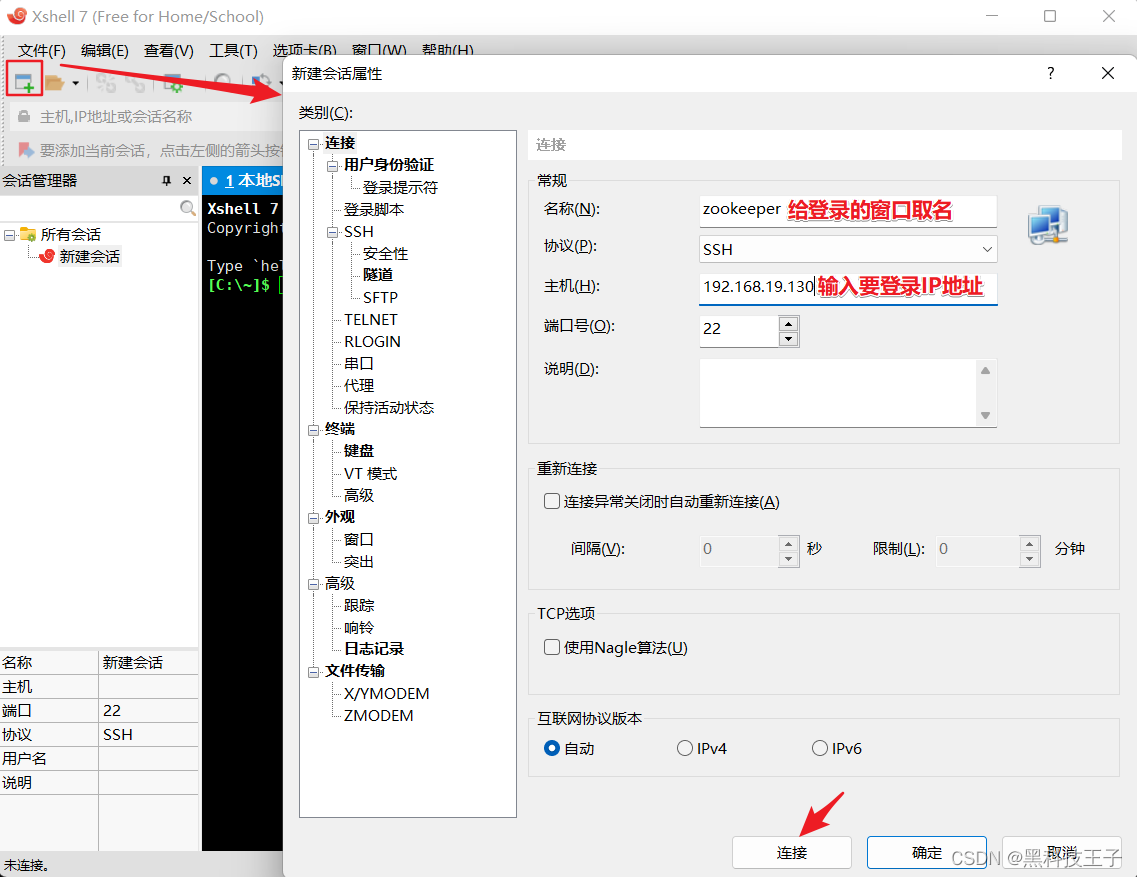Select 登录脚本 in category tree
This screenshot has height=877, width=1137.
click(374, 210)
